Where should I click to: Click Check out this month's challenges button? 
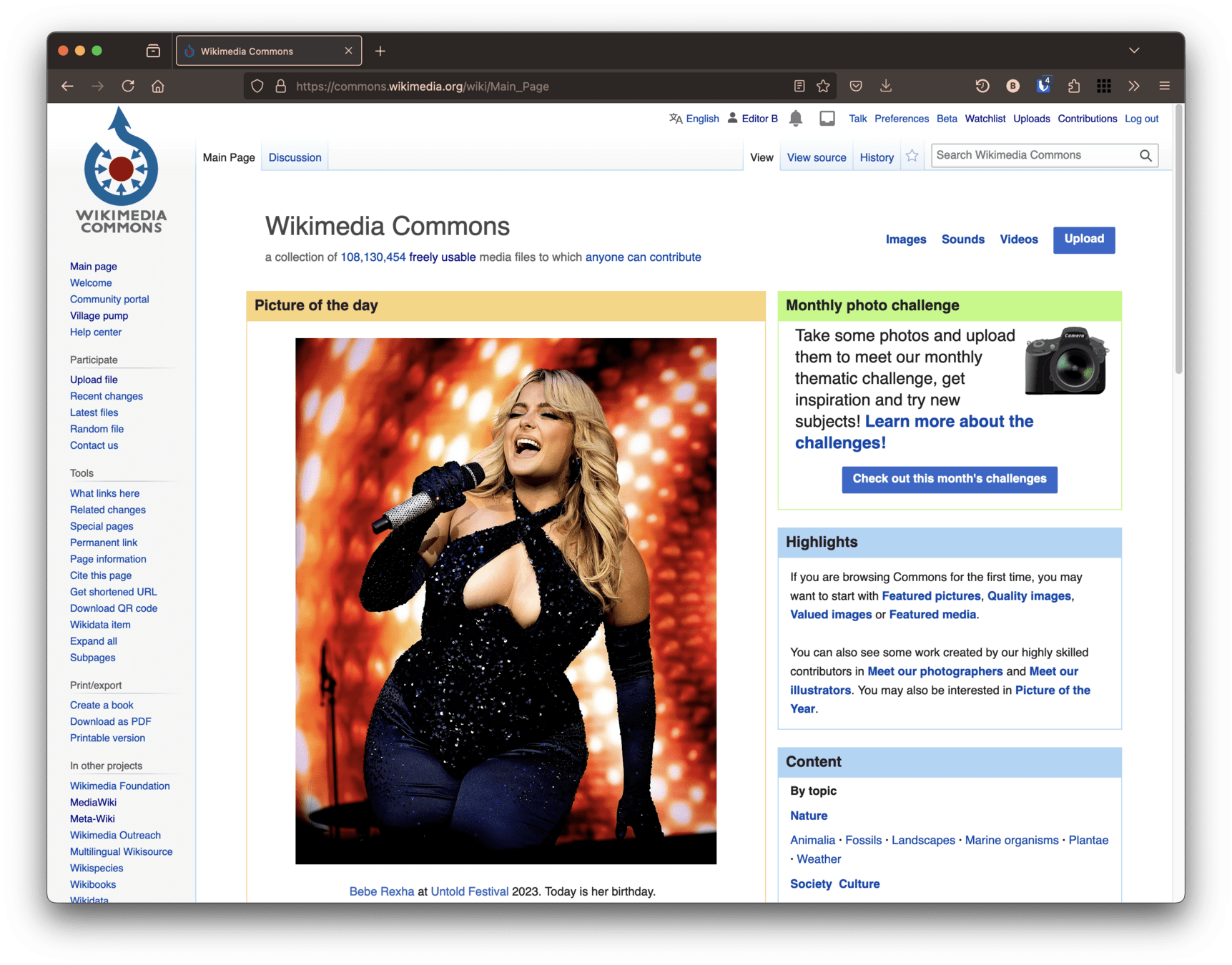950,479
